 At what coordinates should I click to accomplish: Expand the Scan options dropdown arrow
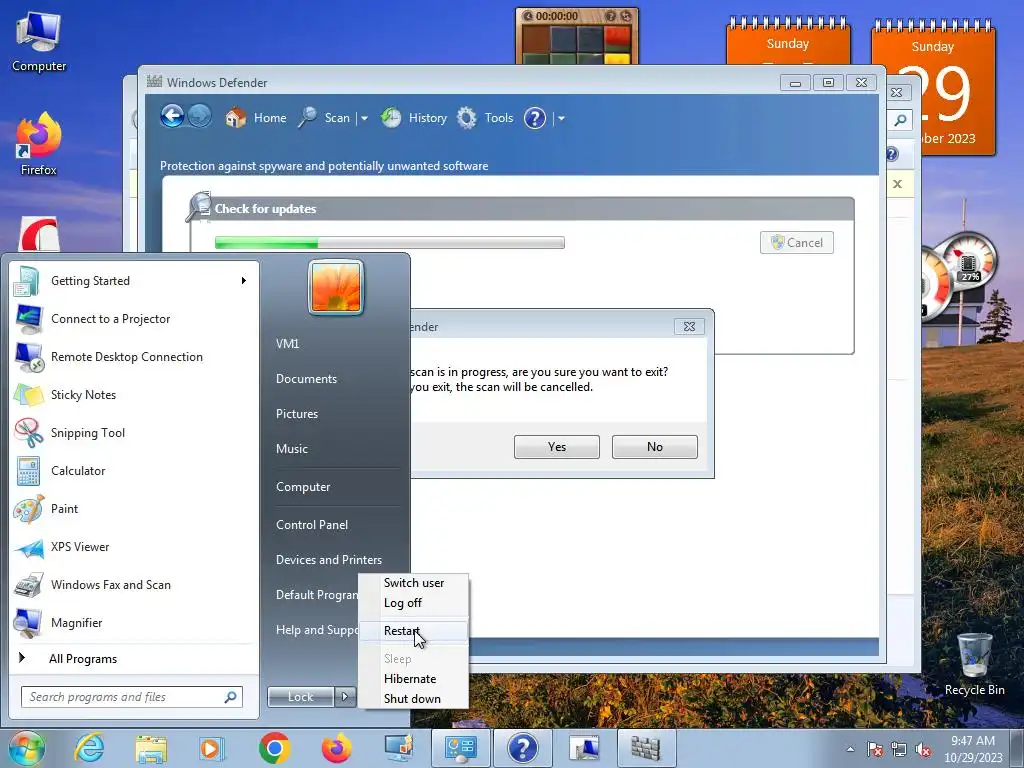tap(364, 119)
